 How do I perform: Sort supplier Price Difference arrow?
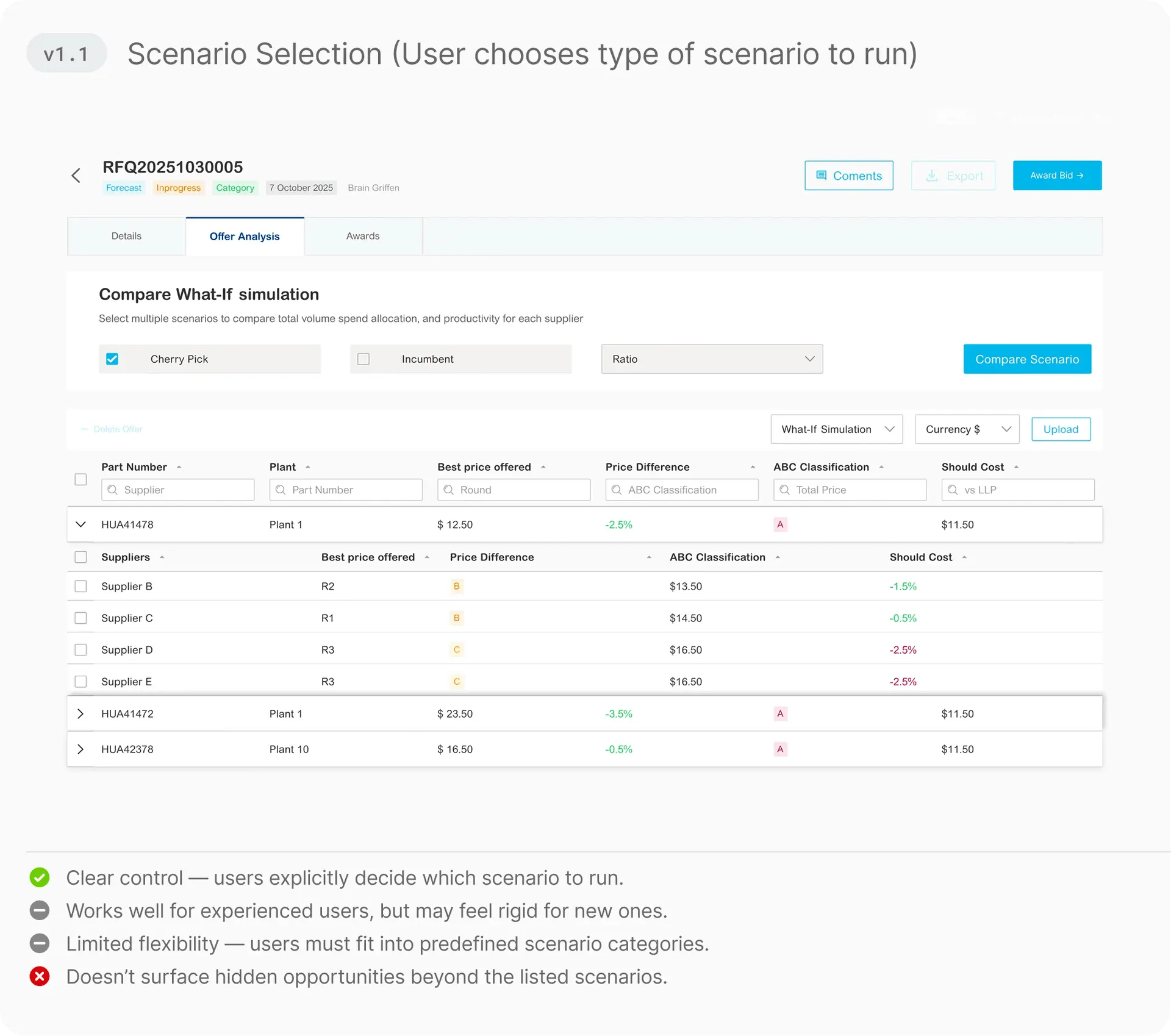click(649, 557)
